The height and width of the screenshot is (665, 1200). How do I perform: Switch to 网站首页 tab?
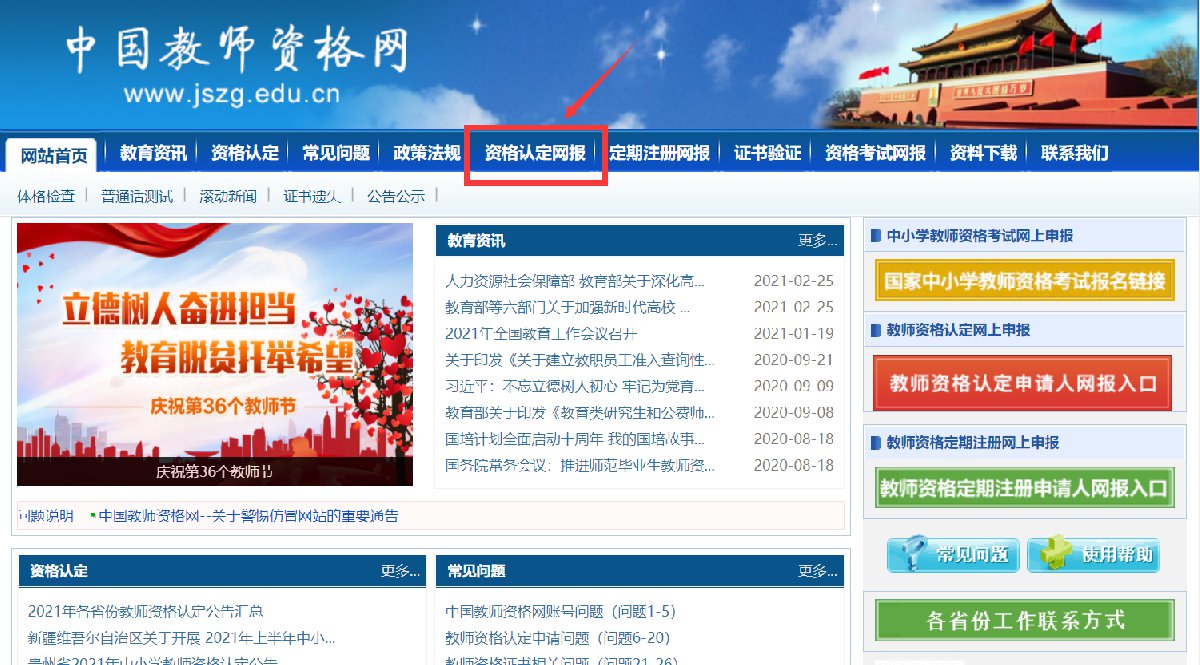pos(54,155)
